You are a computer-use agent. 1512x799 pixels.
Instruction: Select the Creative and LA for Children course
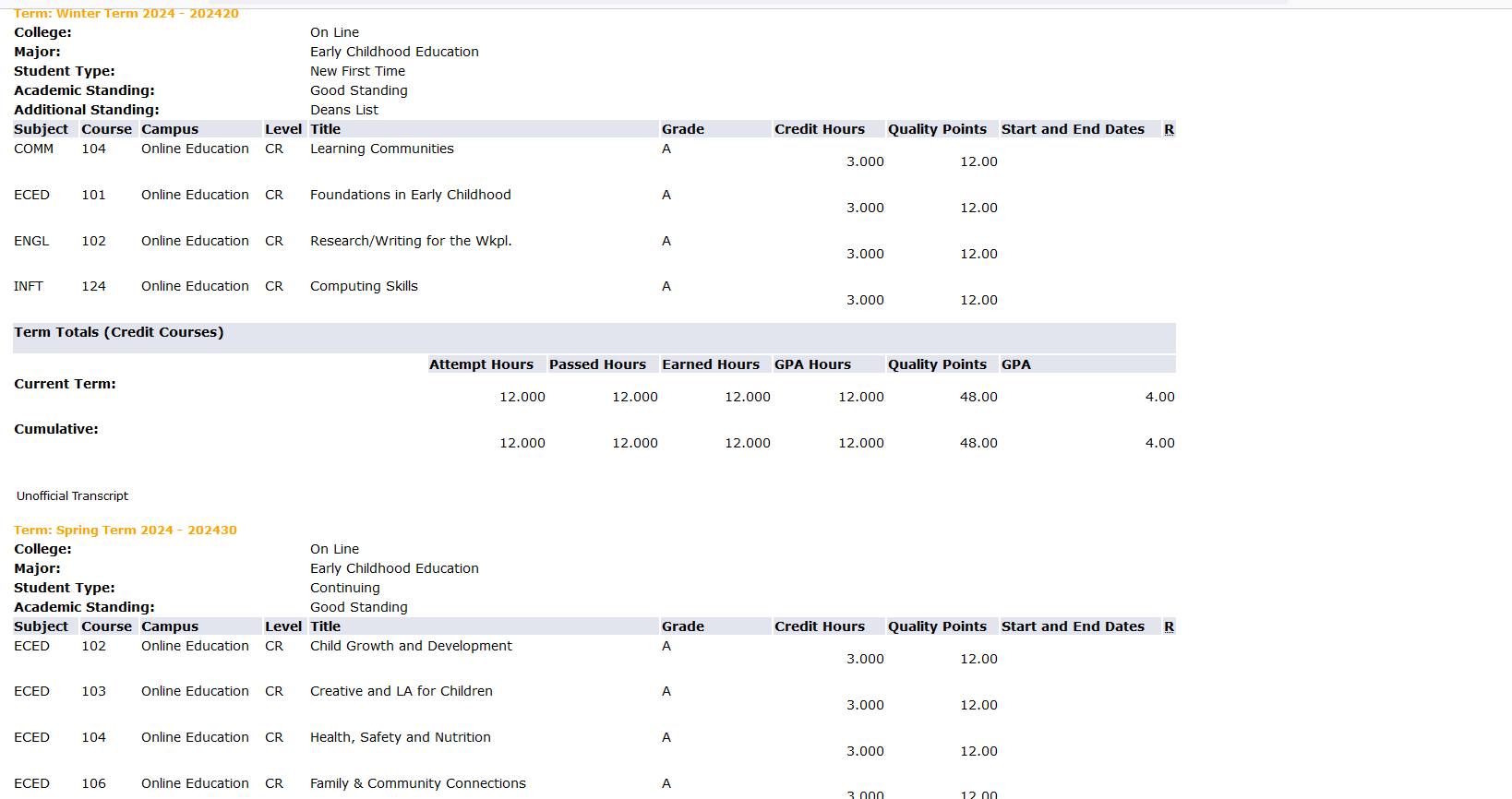[x=401, y=691]
